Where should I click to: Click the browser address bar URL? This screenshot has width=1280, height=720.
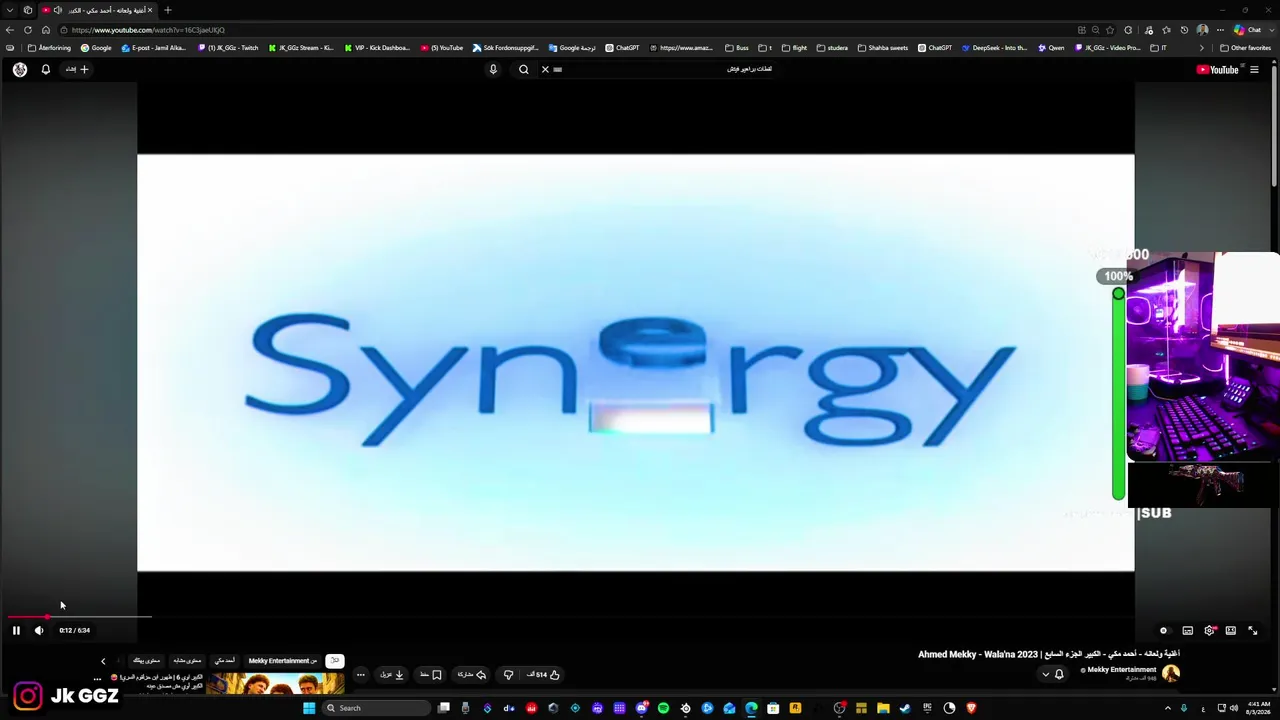(148, 30)
